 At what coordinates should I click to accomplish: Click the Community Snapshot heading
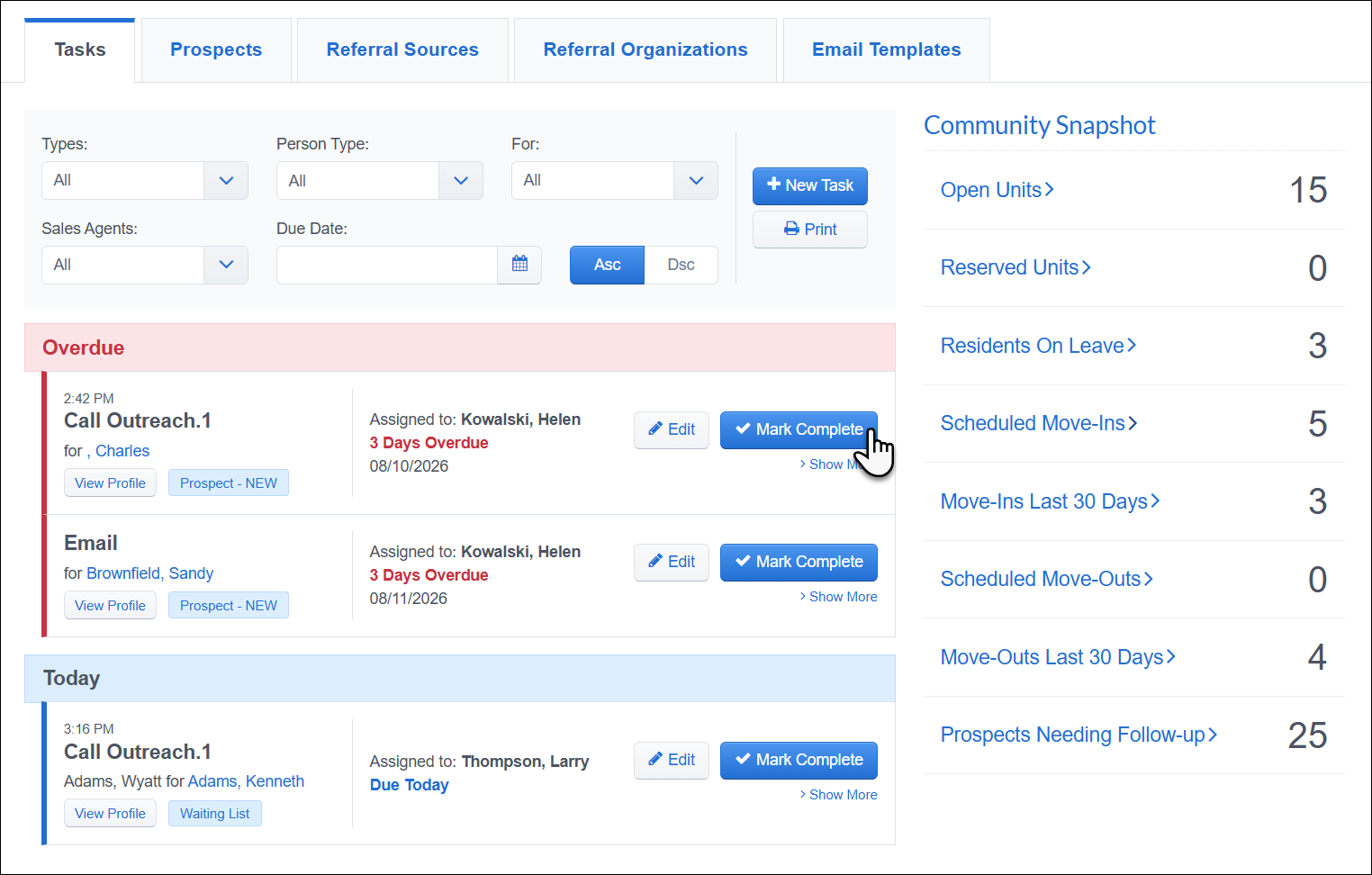(1039, 125)
